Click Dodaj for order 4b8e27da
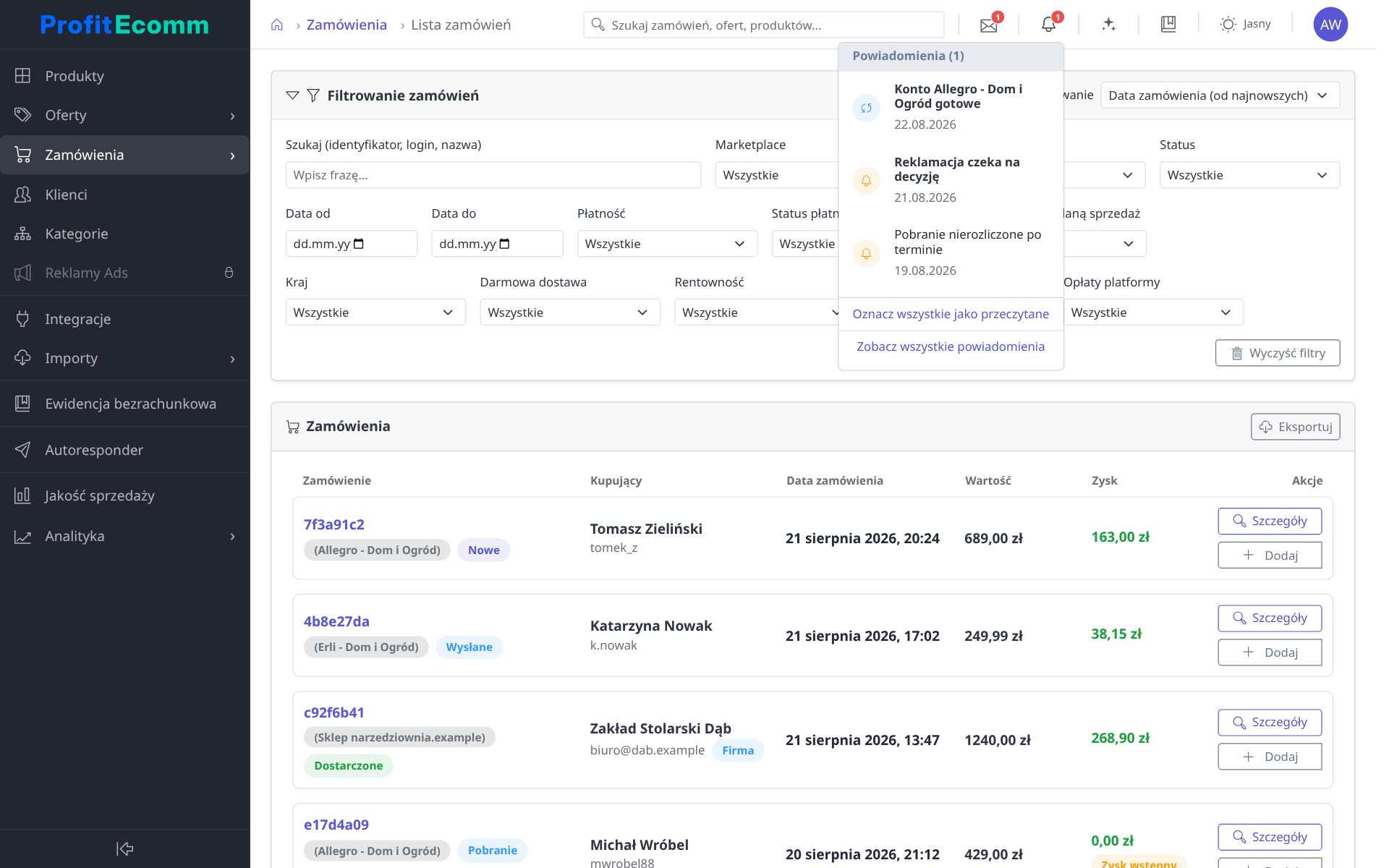1389x868 pixels. [1270, 652]
